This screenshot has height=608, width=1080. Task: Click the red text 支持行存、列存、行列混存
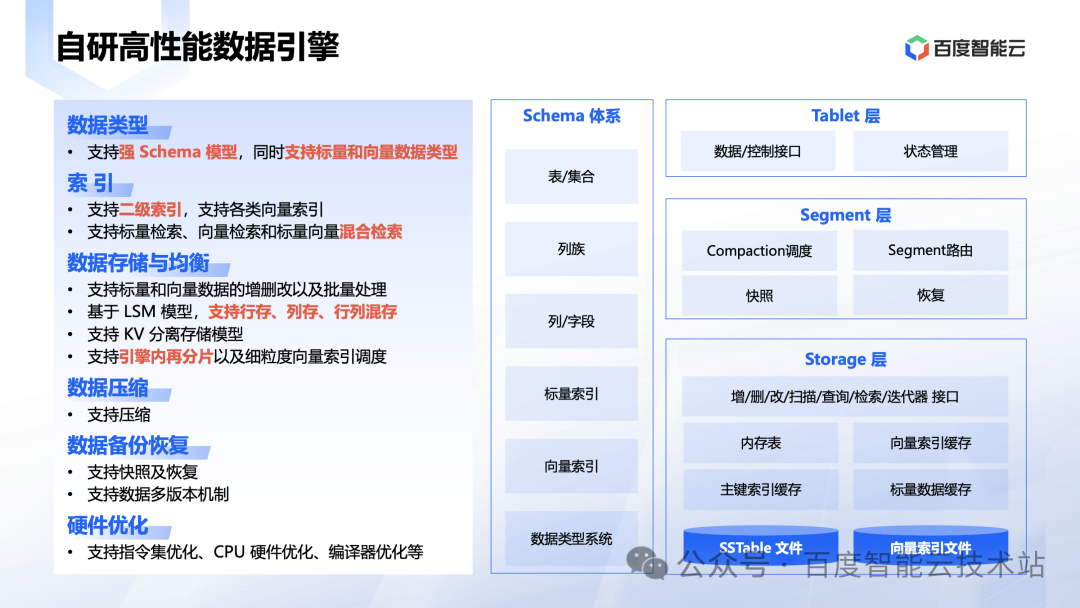pos(302,312)
